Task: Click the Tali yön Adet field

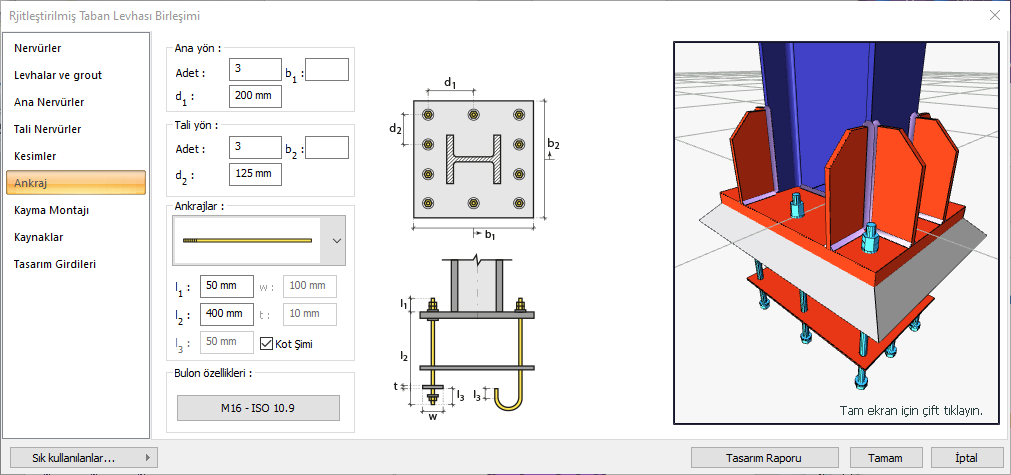Action: 255,148
